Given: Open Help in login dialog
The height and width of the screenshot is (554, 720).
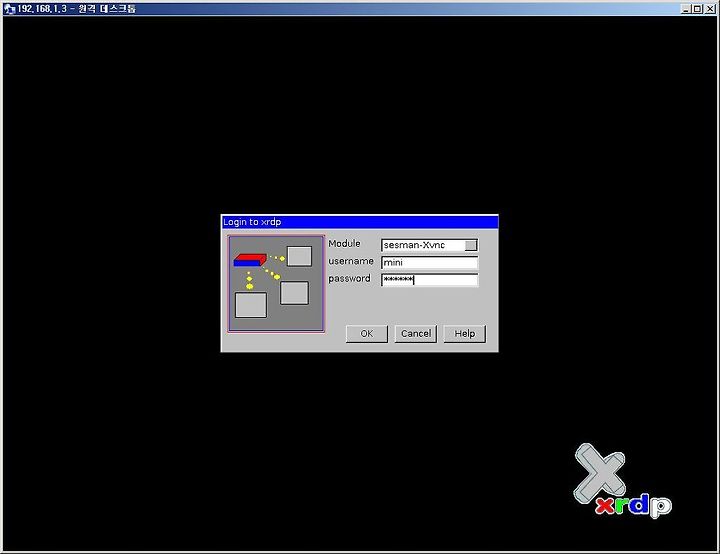Looking at the screenshot, I should tap(465, 334).
